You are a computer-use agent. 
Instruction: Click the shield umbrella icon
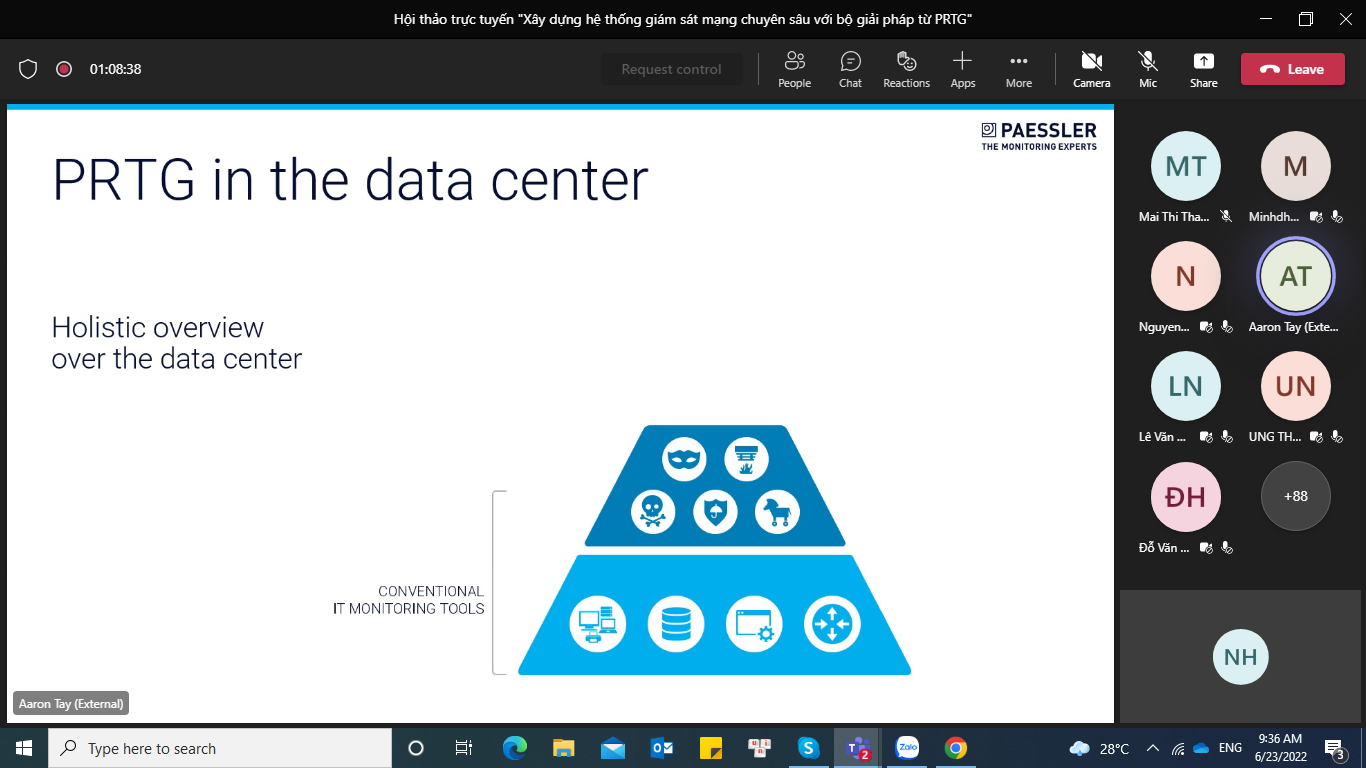pyautogui.click(x=715, y=512)
